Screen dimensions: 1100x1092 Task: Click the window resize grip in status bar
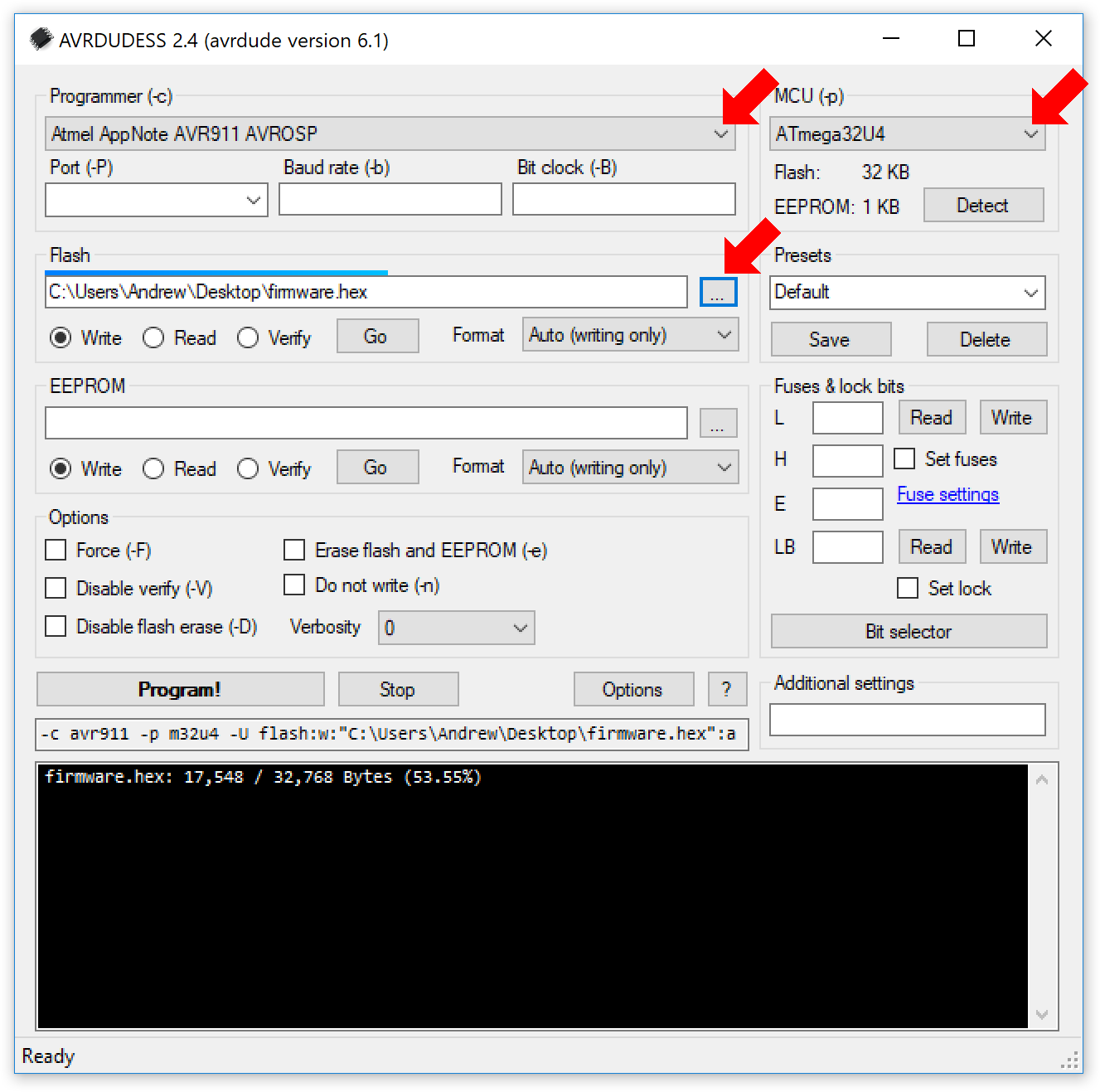tap(1071, 1060)
